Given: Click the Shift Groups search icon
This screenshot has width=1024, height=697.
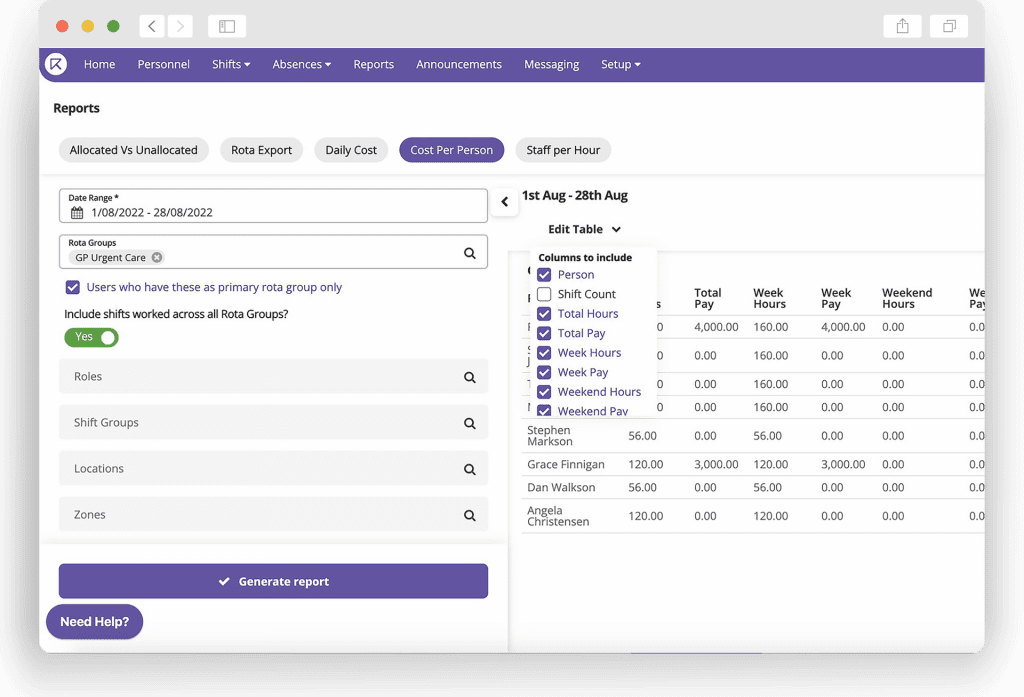Looking at the screenshot, I should (470, 424).
